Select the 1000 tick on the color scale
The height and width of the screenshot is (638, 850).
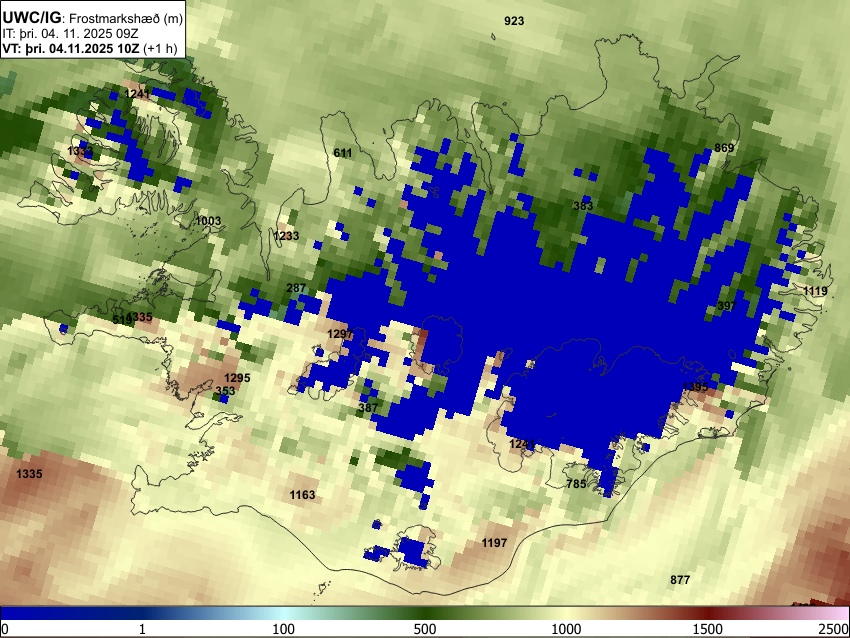[566, 629]
